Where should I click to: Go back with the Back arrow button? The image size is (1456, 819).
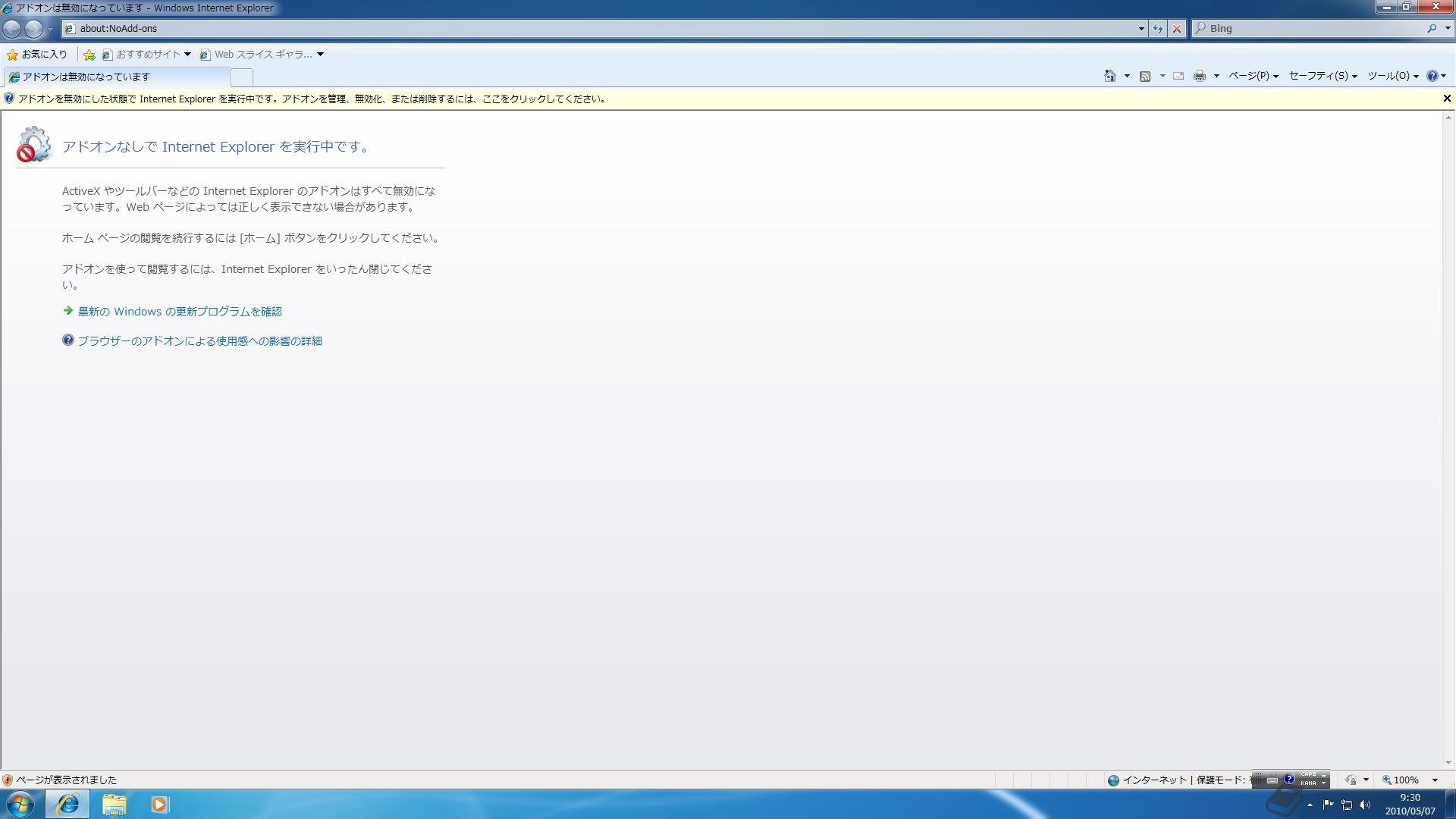point(12,29)
